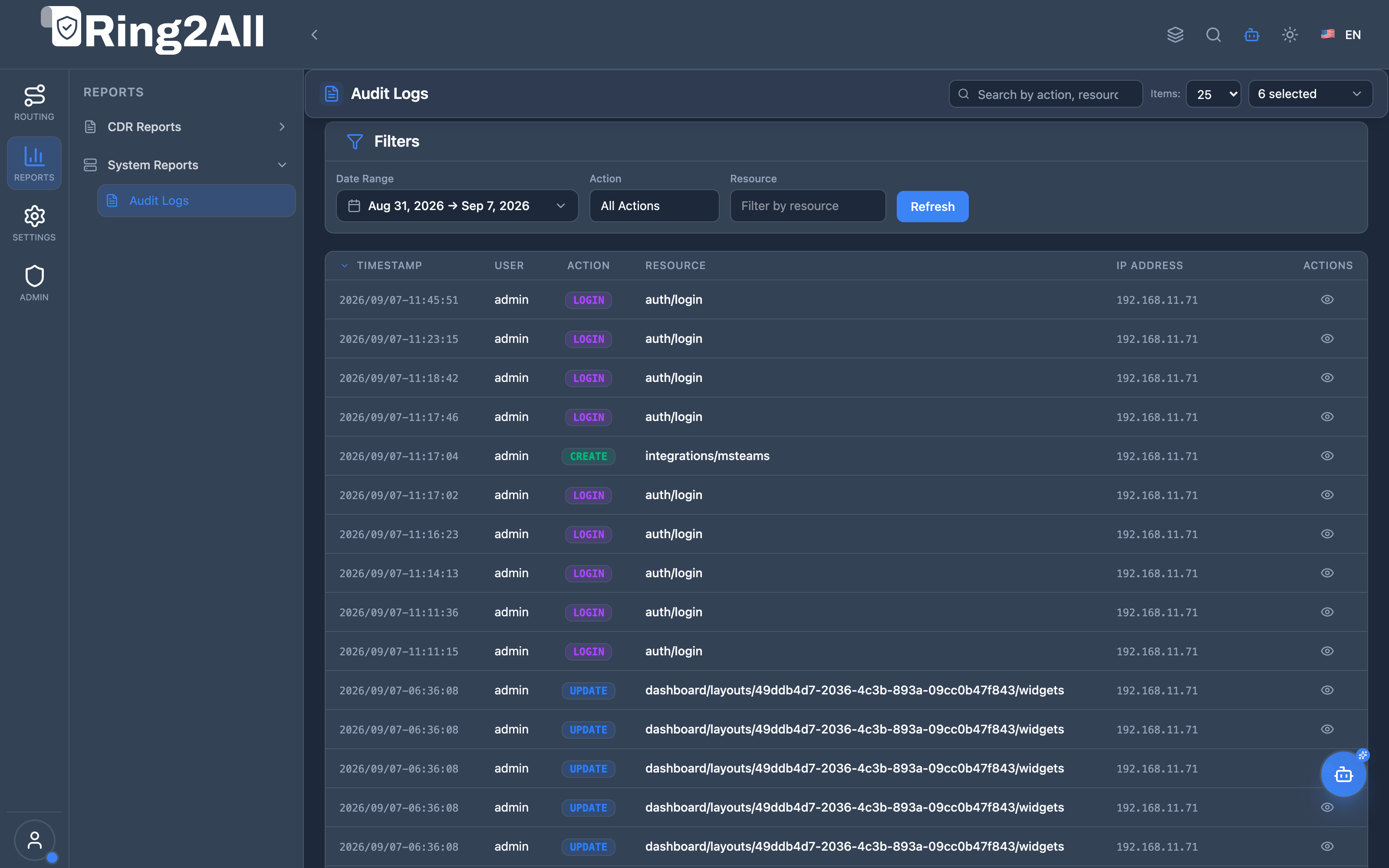Click timestamp 2026/09/07-11:18:42

pyautogui.click(x=398, y=378)
